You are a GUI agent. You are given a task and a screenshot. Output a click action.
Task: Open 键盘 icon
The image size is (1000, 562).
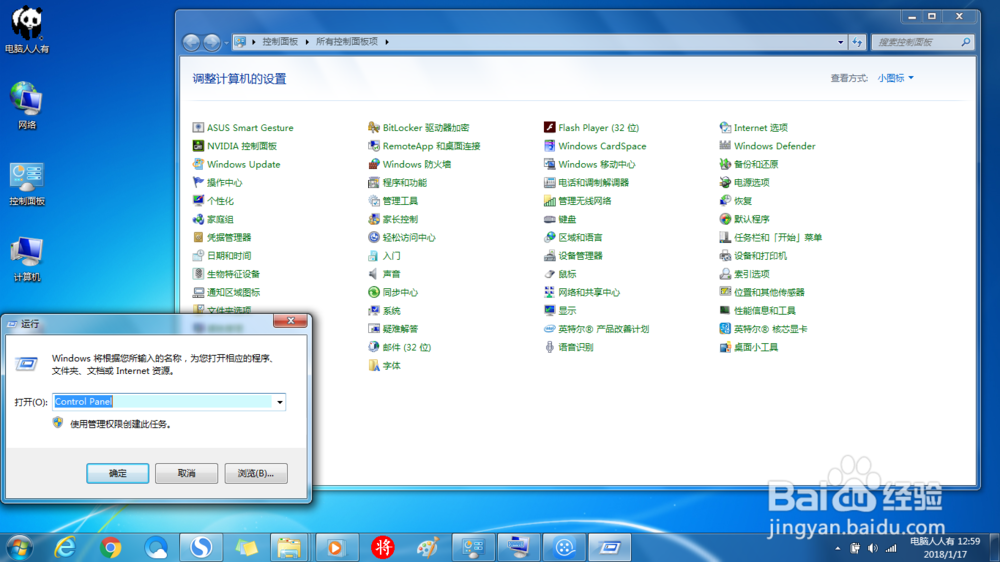(549, 219)
